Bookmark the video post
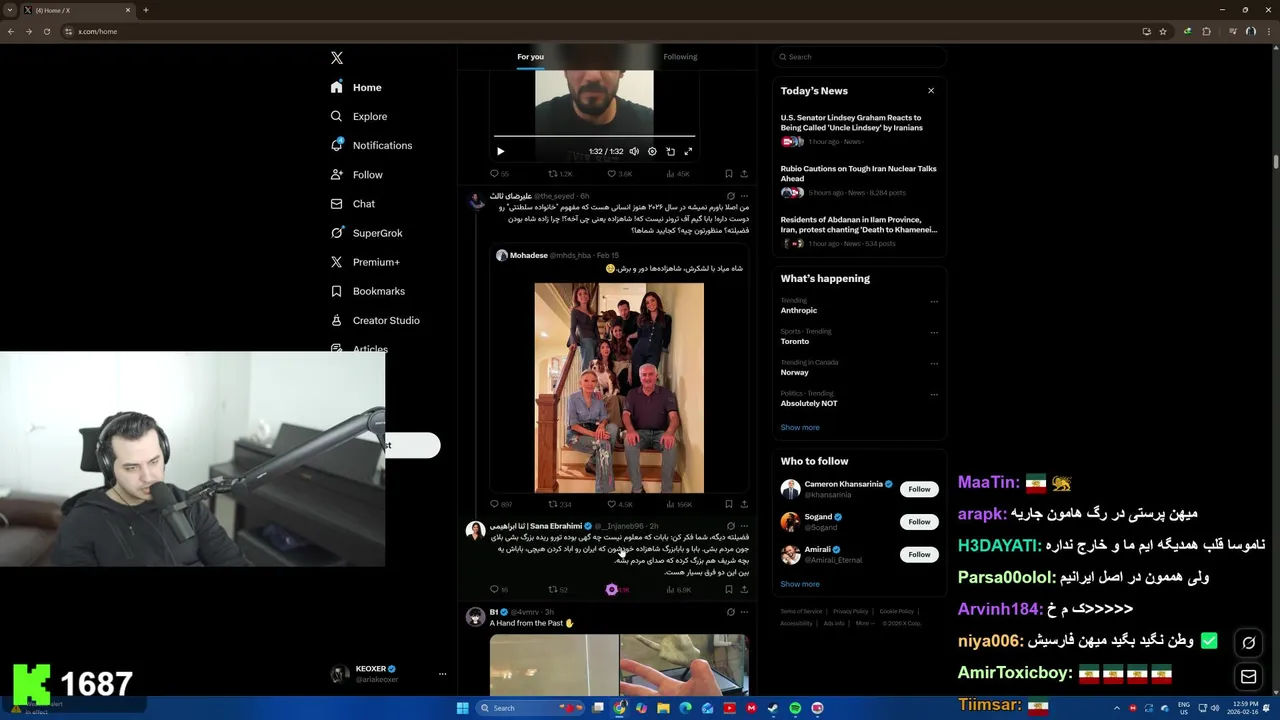The image size is (1280, 720). (728, 174)
